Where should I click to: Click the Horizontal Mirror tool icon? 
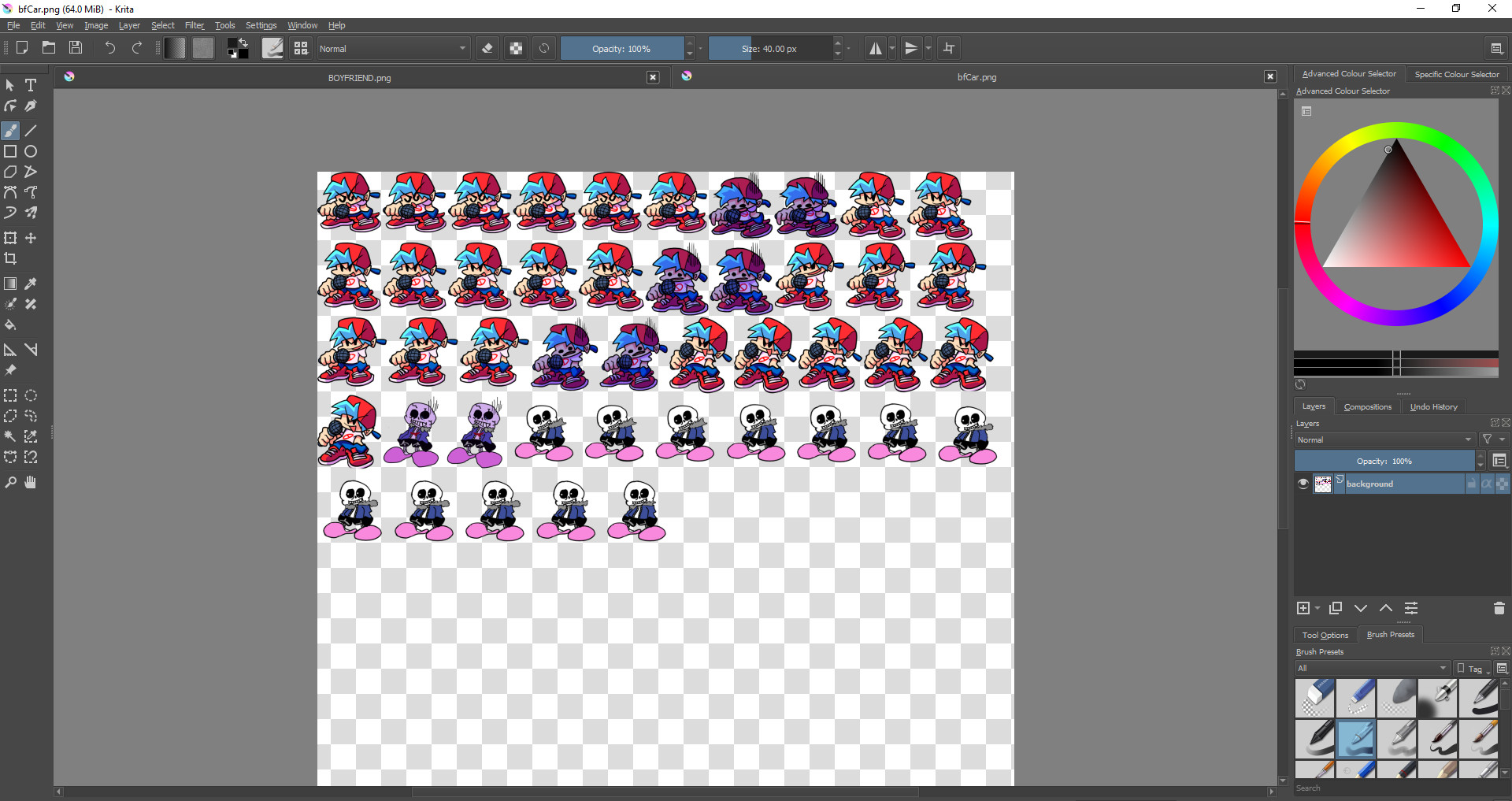pos(875,49)
